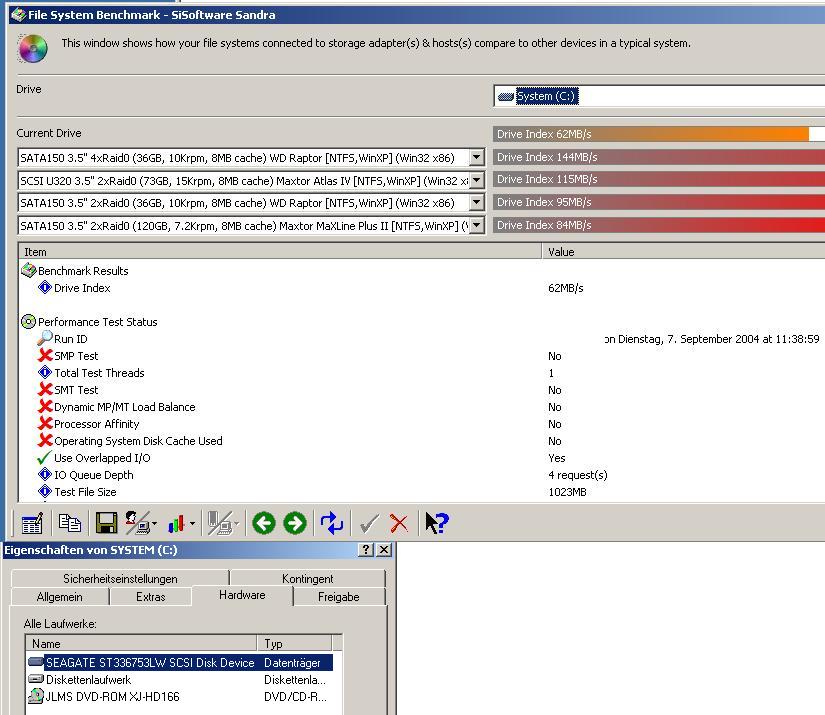Cancel with the red X toolbar icon
Image resolution: width=825 pixels, height=715 pixels.
point(399,524)
